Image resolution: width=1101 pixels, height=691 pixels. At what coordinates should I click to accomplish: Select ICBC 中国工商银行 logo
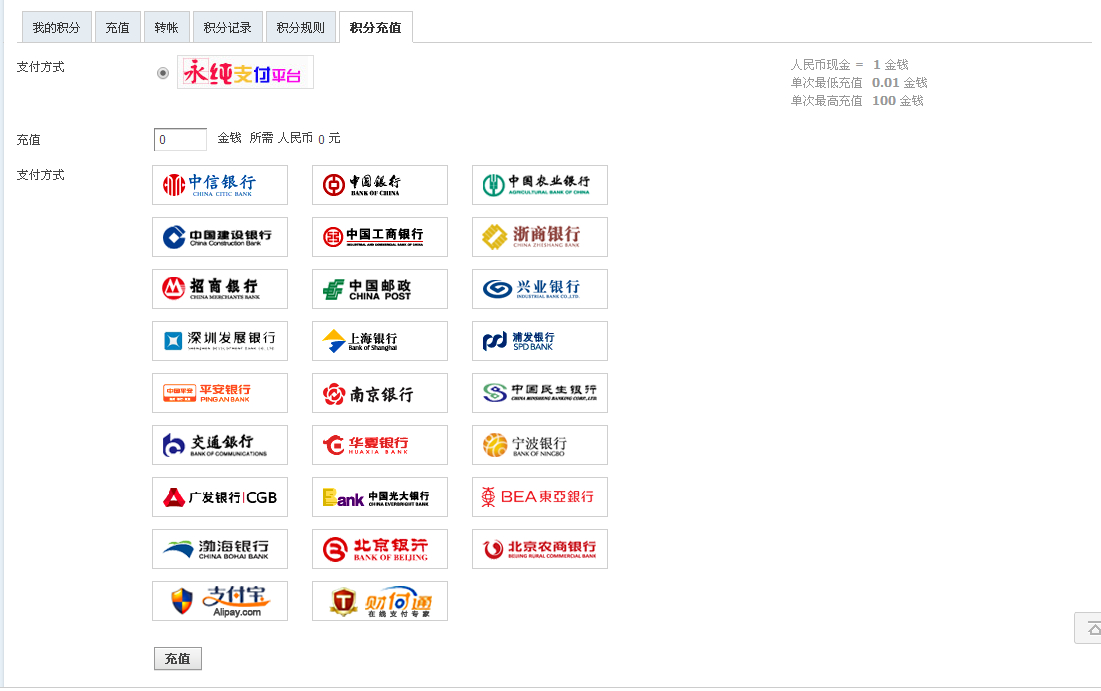pyautogui.click(x=380, y=237)
